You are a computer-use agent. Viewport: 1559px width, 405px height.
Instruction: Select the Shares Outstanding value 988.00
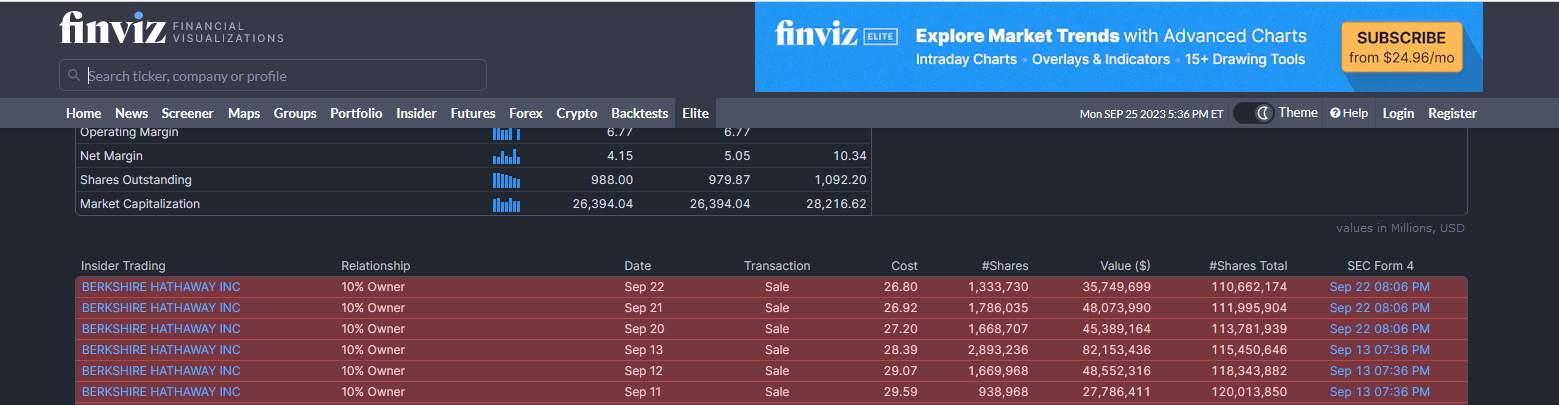(612, 180)
